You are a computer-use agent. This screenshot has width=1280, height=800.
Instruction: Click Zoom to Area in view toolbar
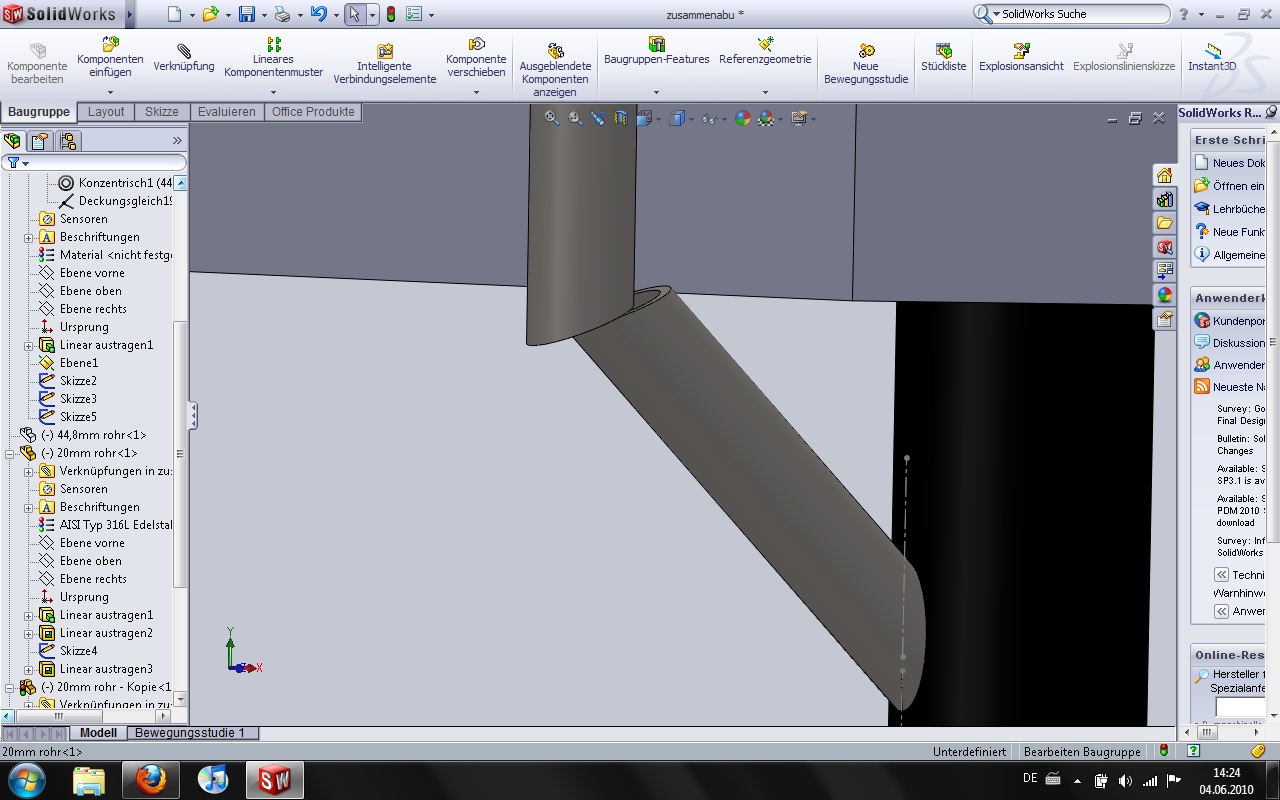[575, 118]
